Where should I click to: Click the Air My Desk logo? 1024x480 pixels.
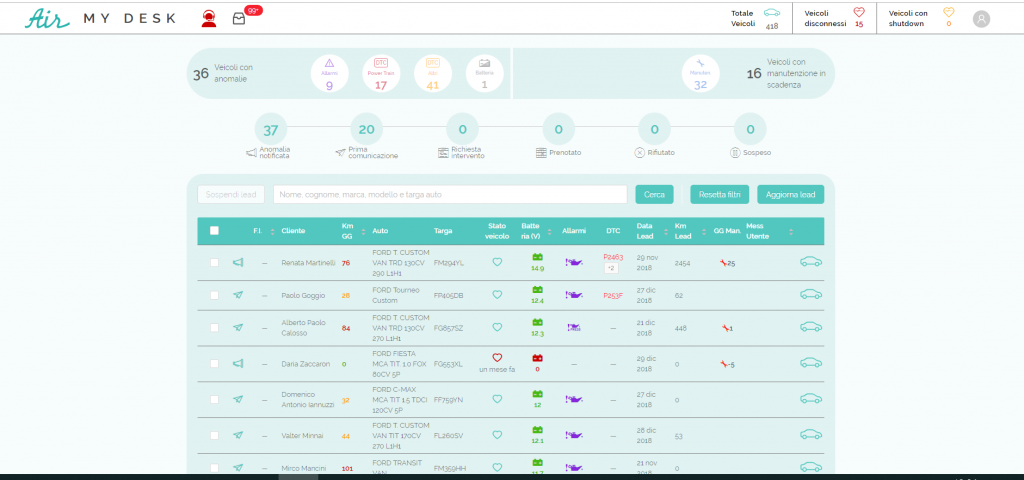pyautogui.click(x=101, y=18)
